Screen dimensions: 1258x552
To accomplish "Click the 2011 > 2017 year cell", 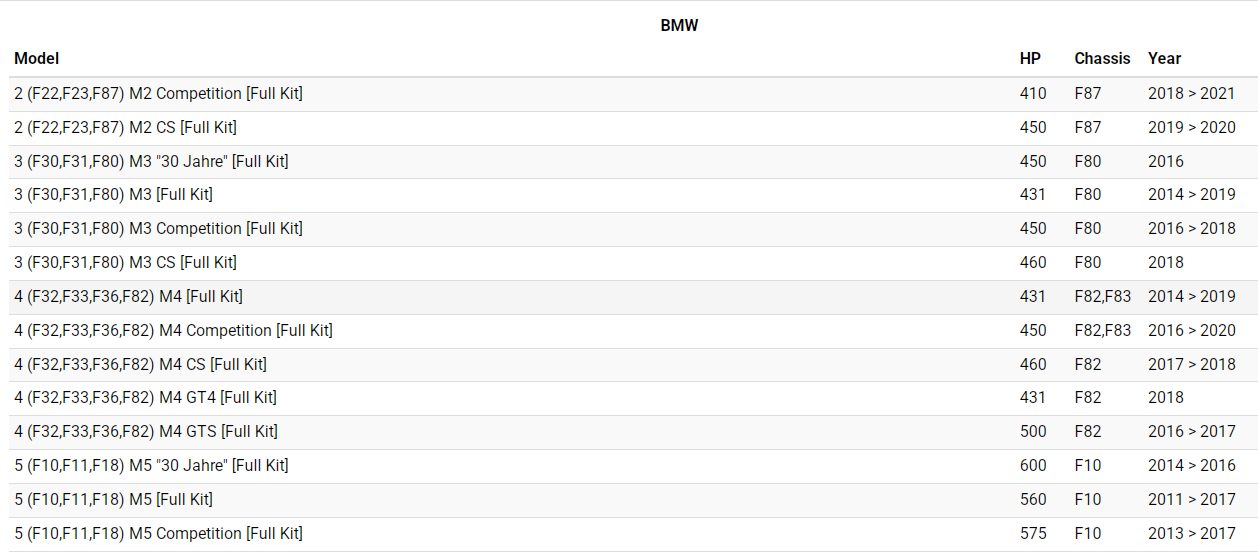I will pyautogui.click(x=1191, y=500).
